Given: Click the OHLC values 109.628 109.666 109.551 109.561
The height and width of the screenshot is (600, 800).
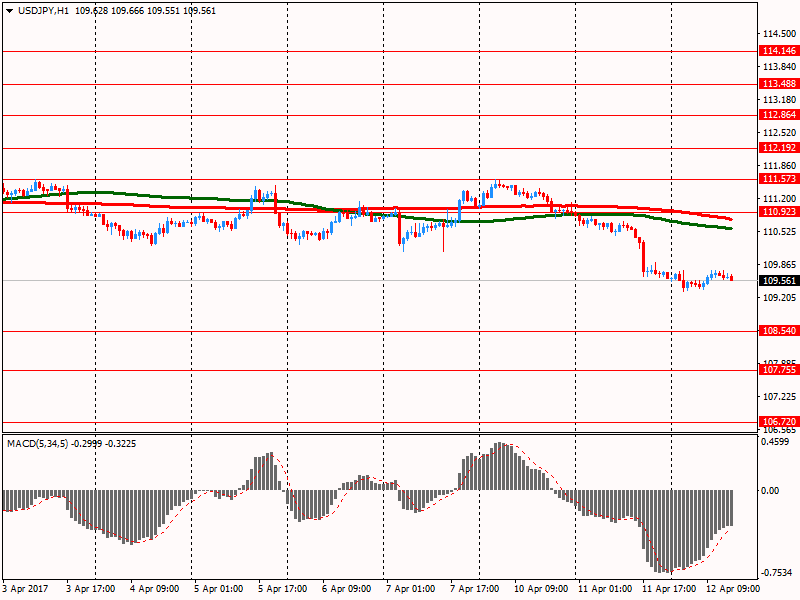Looking at the screenshot, I should 145,11.
